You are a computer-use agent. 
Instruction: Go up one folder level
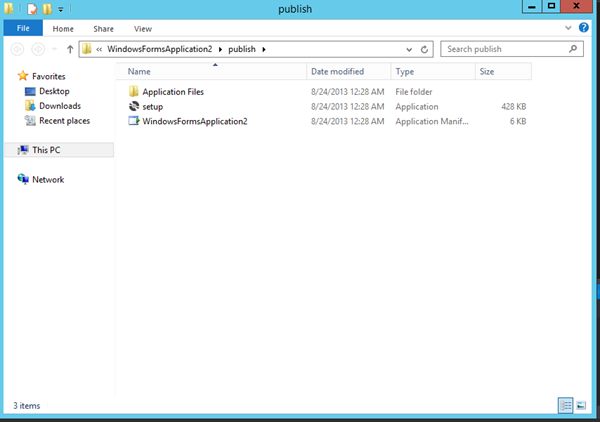69,49
